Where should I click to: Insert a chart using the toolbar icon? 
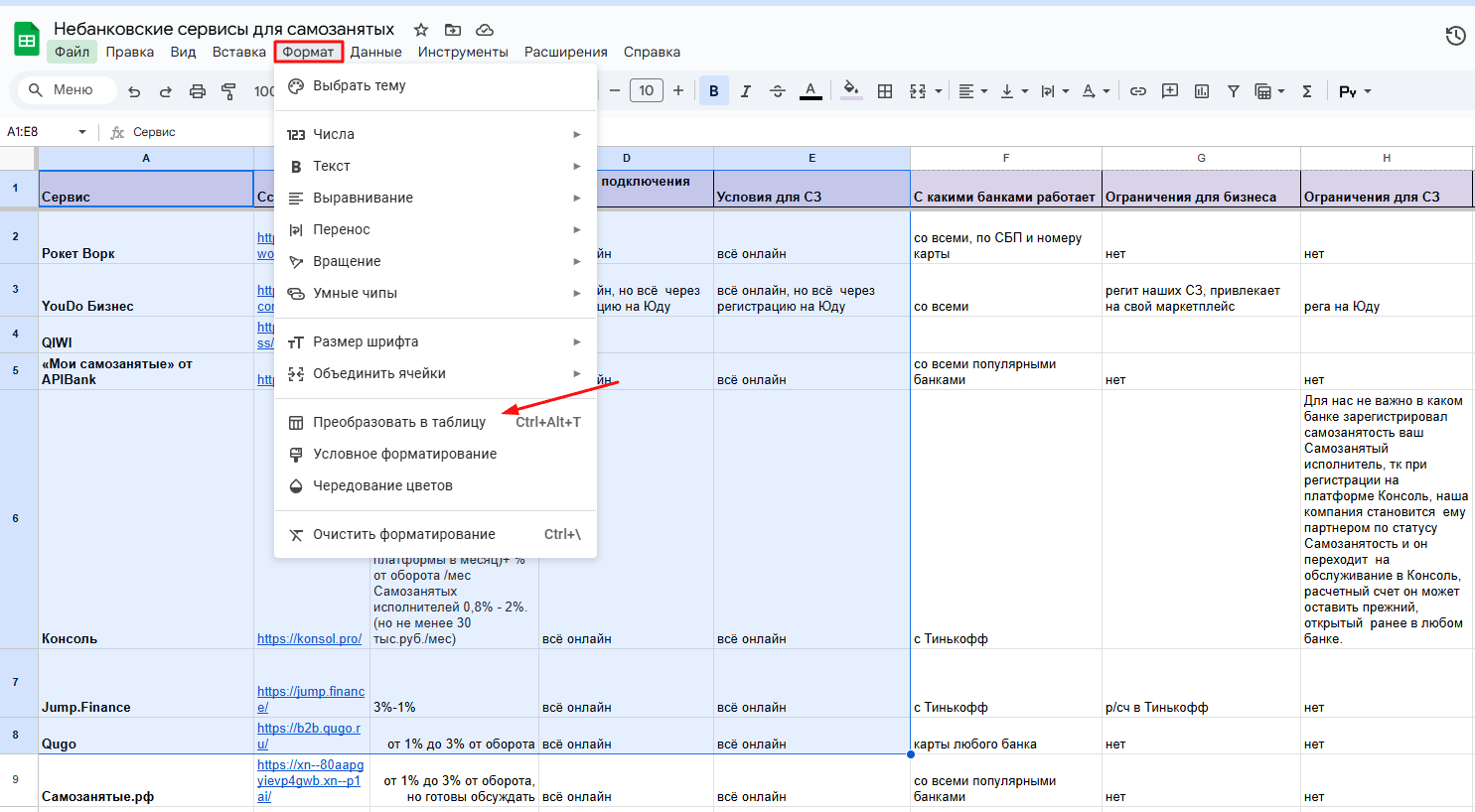pyautogui.click(x=1202, y=91)
